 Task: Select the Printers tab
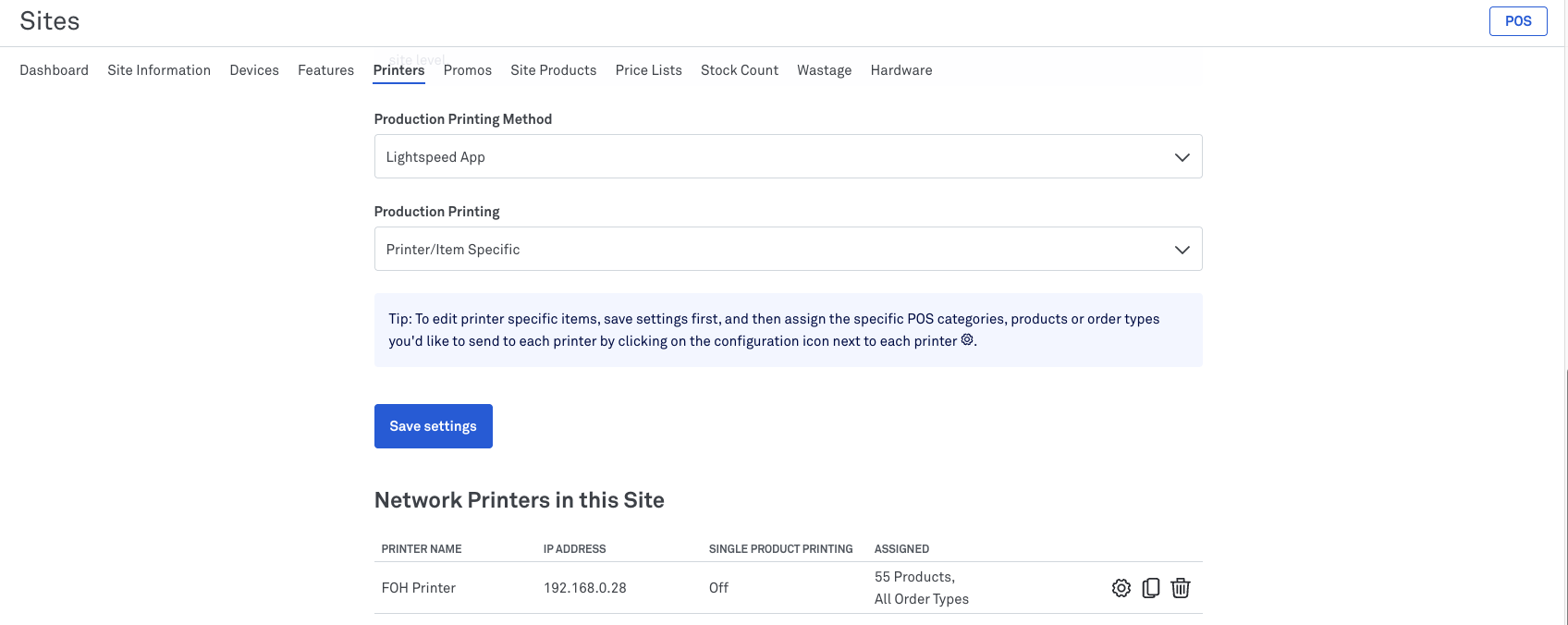(399, 70)
